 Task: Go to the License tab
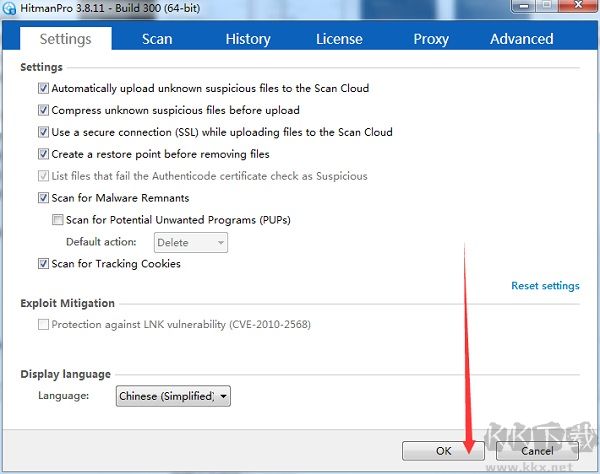[x=339, y=39]
